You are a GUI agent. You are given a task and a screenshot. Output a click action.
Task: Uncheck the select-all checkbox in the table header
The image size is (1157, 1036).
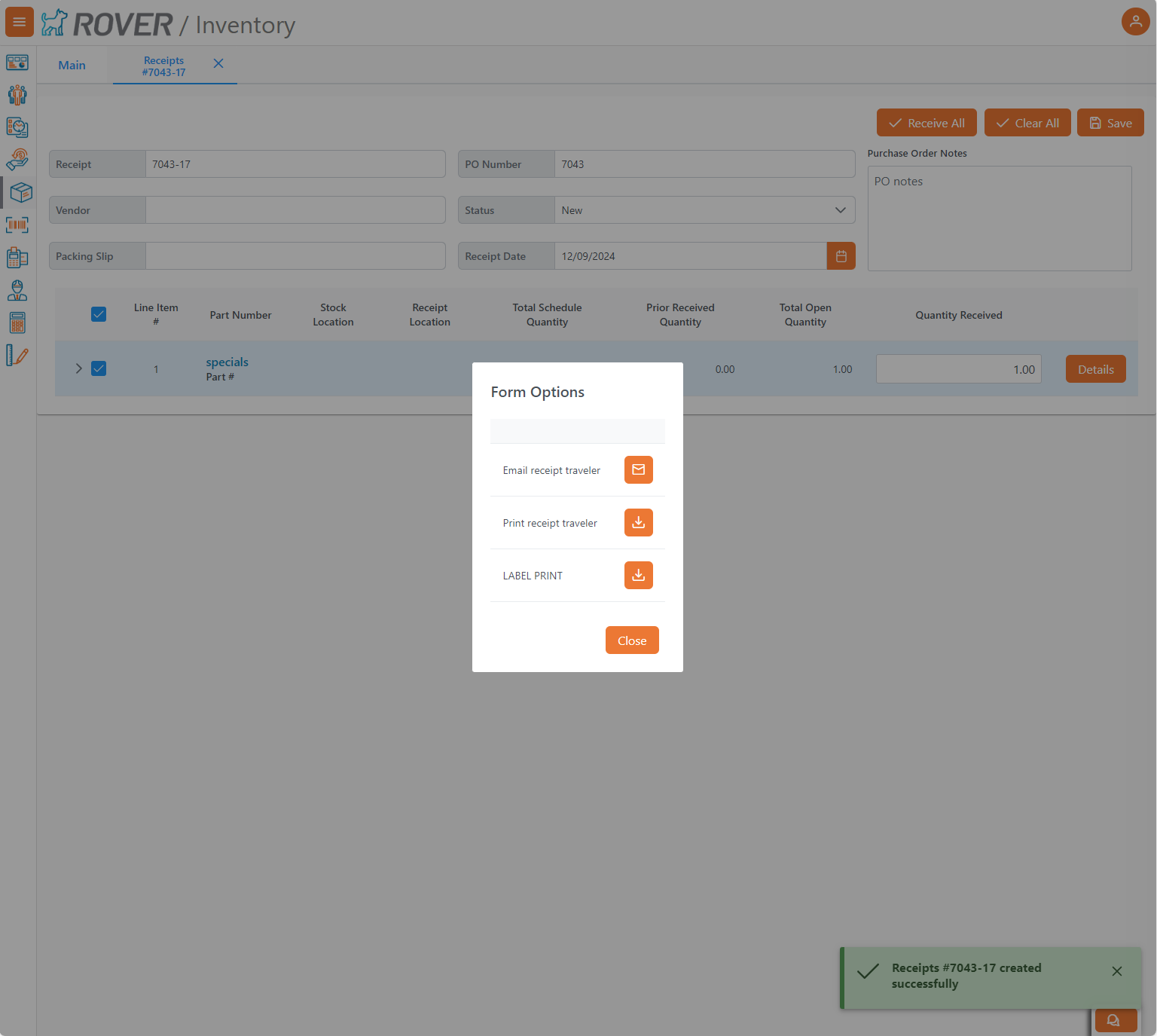click(x=99, y=313)
